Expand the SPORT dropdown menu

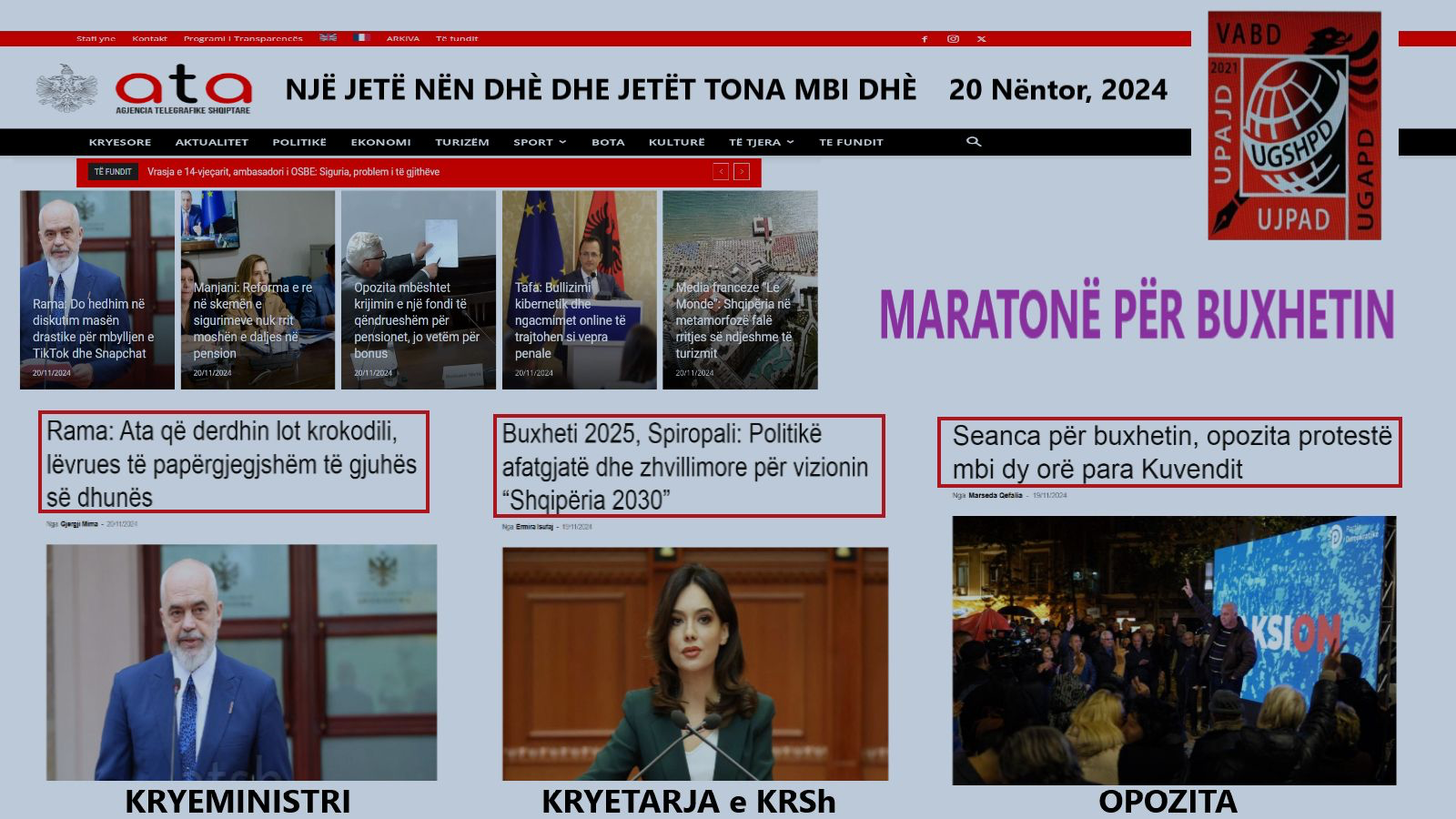click(539, 142)
